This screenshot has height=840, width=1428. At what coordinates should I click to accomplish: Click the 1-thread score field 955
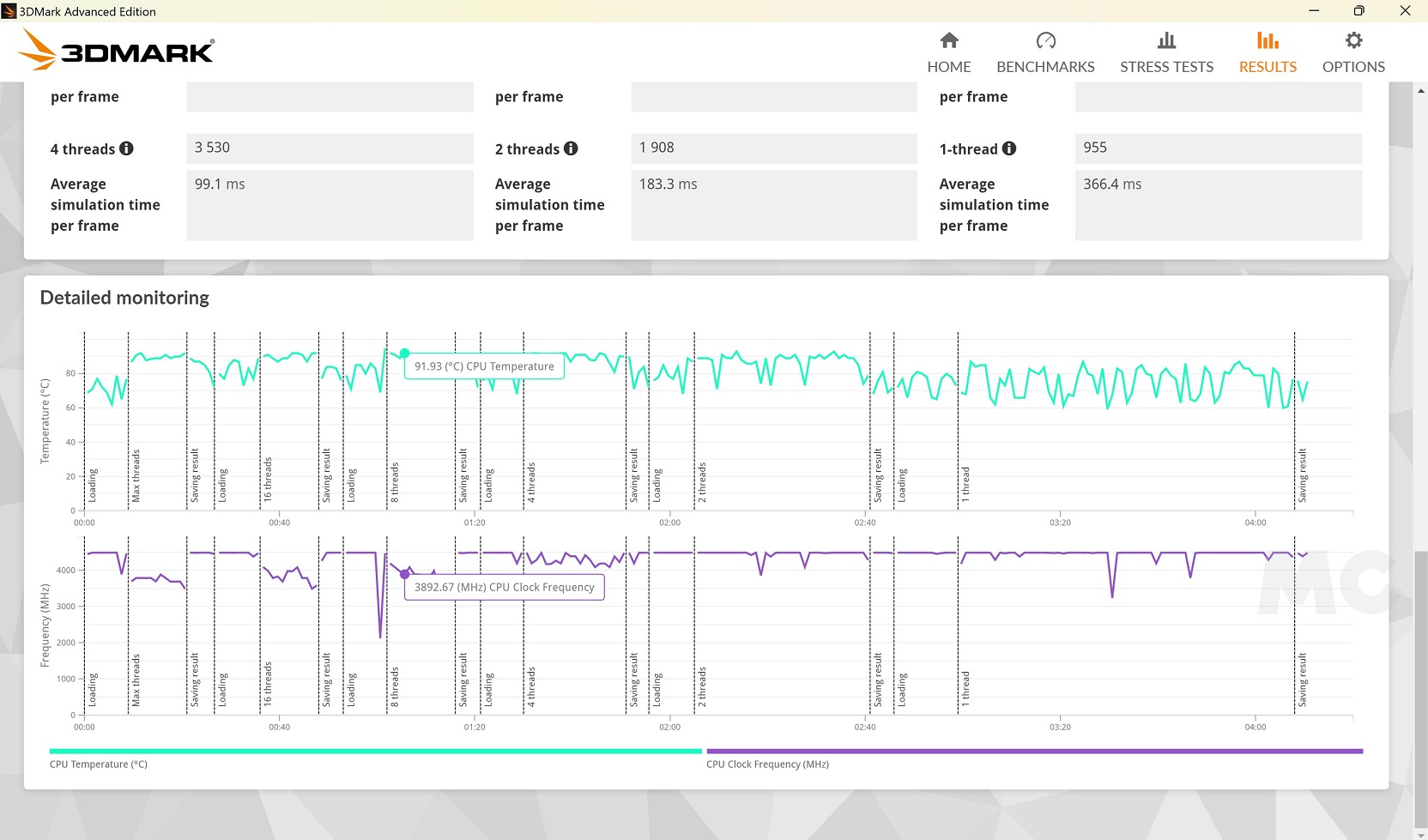point(1218,148)
